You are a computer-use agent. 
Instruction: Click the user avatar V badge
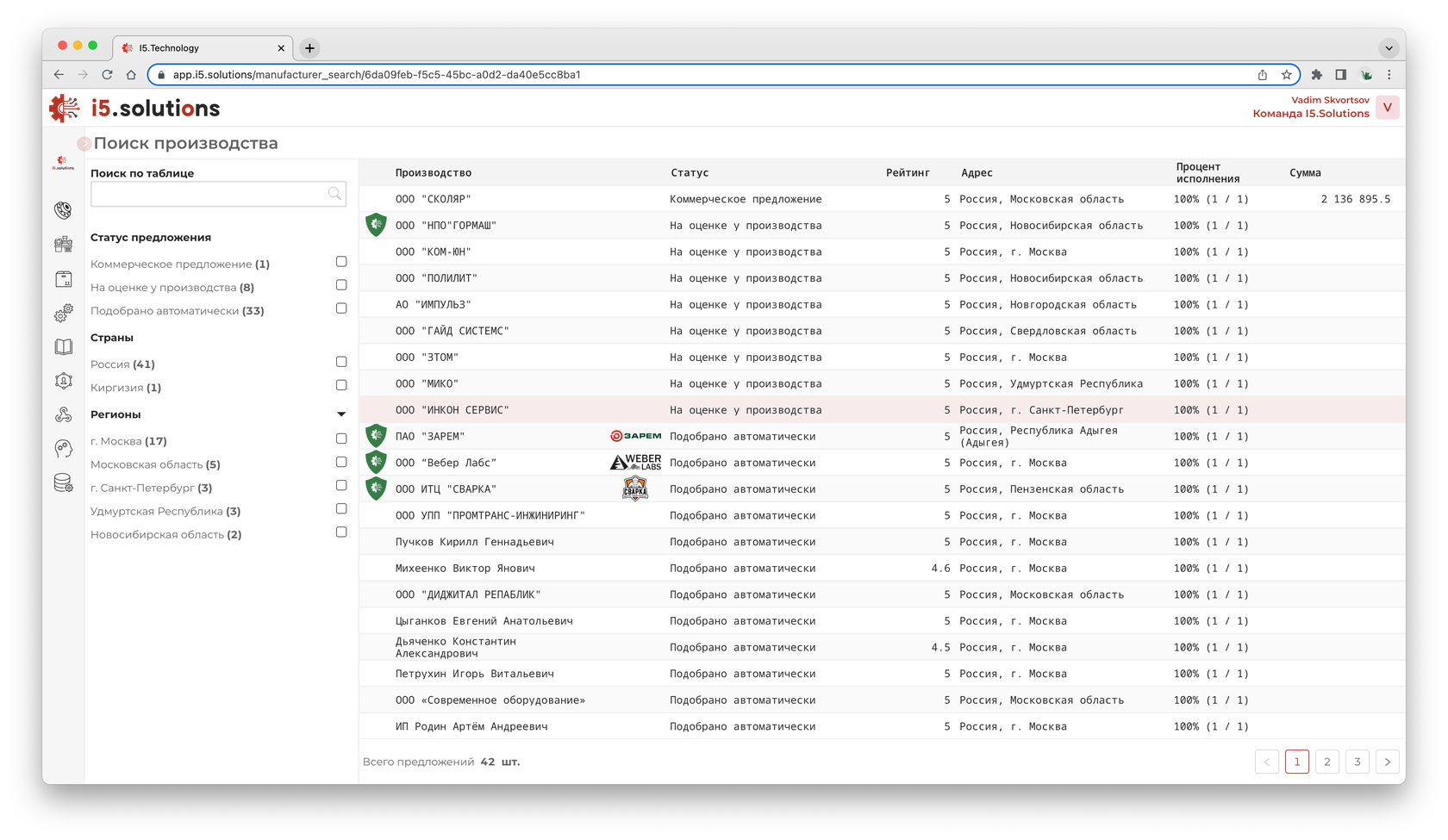pos(1388,108)
